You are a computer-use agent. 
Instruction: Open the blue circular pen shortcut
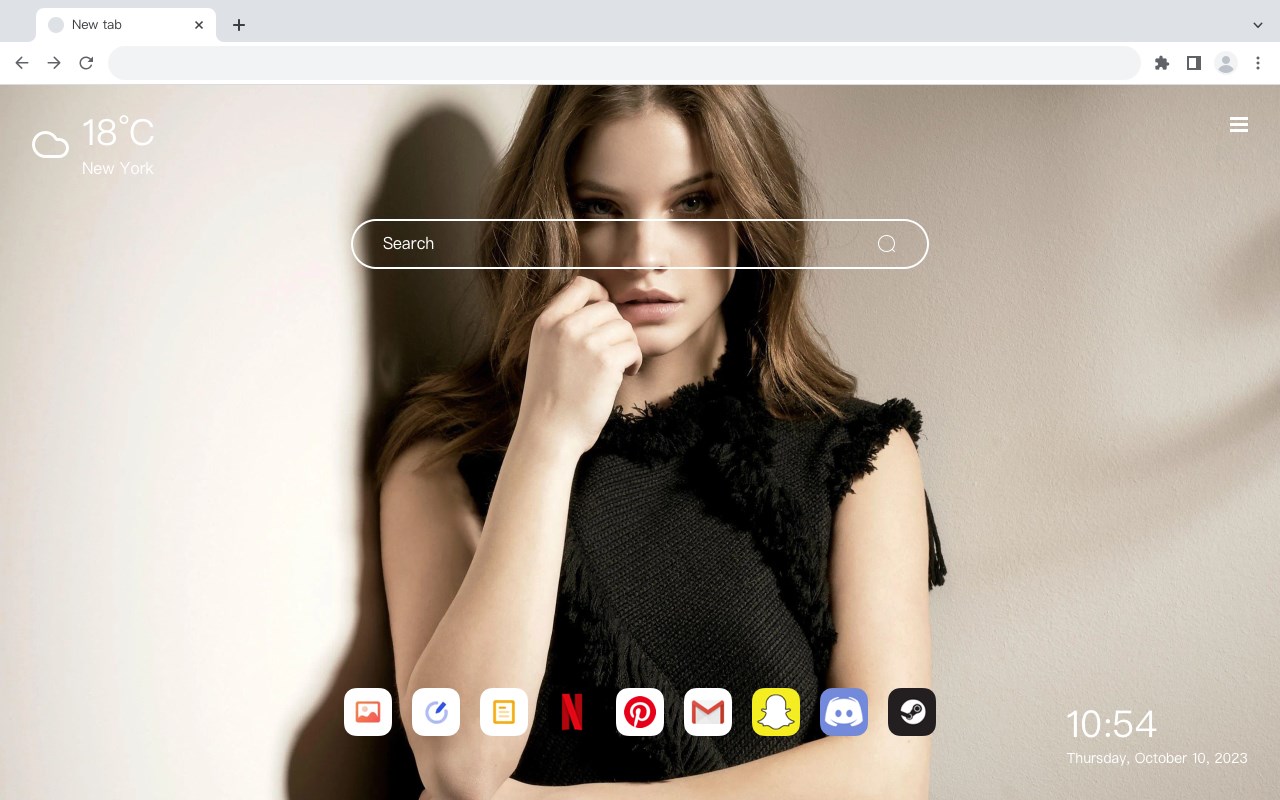[x=436, y=712]
